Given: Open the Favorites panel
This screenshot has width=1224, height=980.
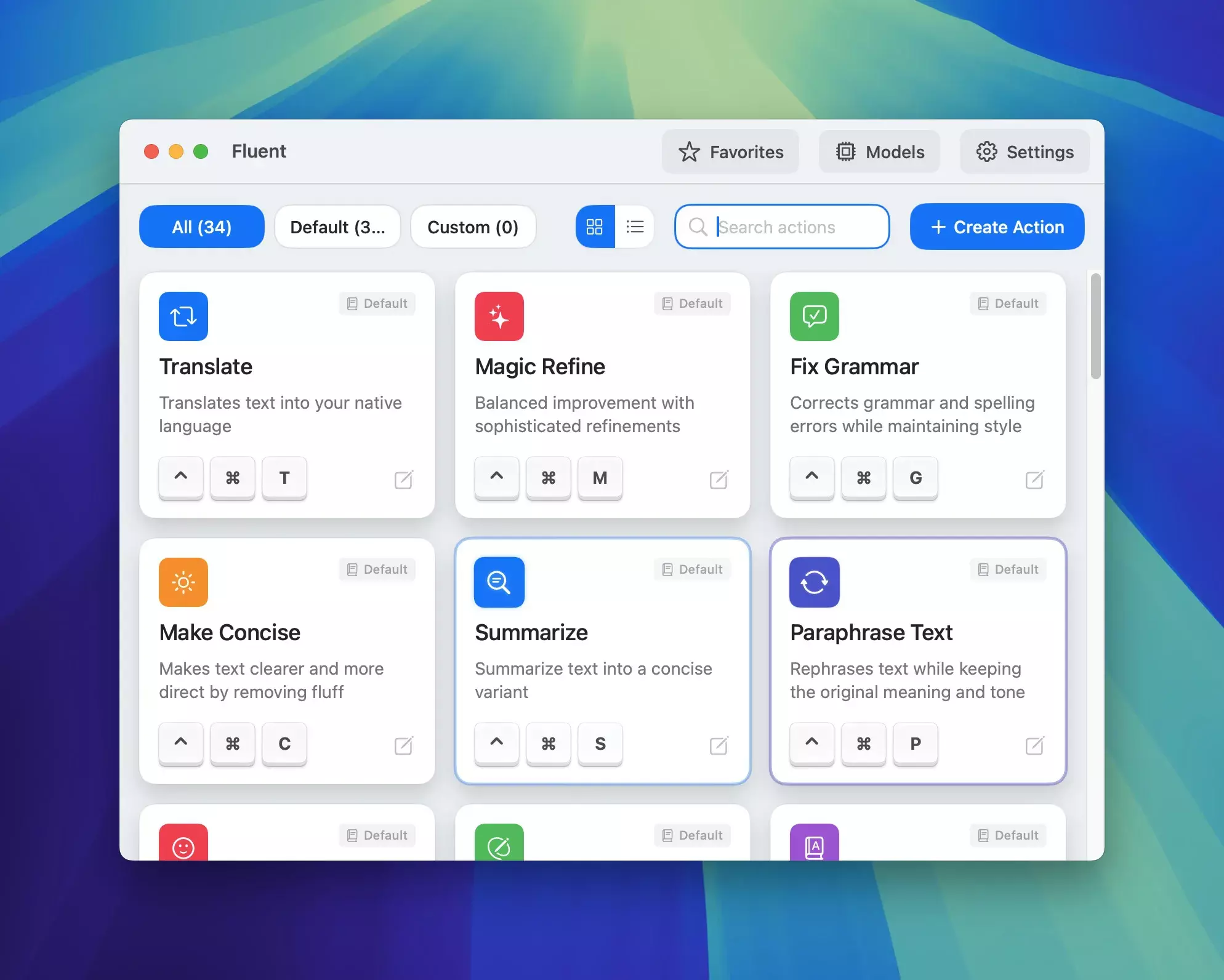Looking at the screenshot, I should tap(730, 151).
